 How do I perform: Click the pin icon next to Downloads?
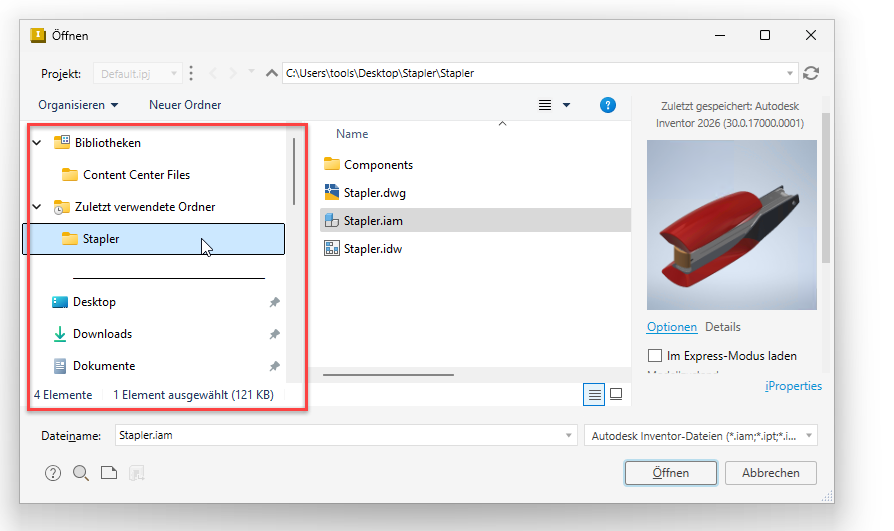coord(275,334)
